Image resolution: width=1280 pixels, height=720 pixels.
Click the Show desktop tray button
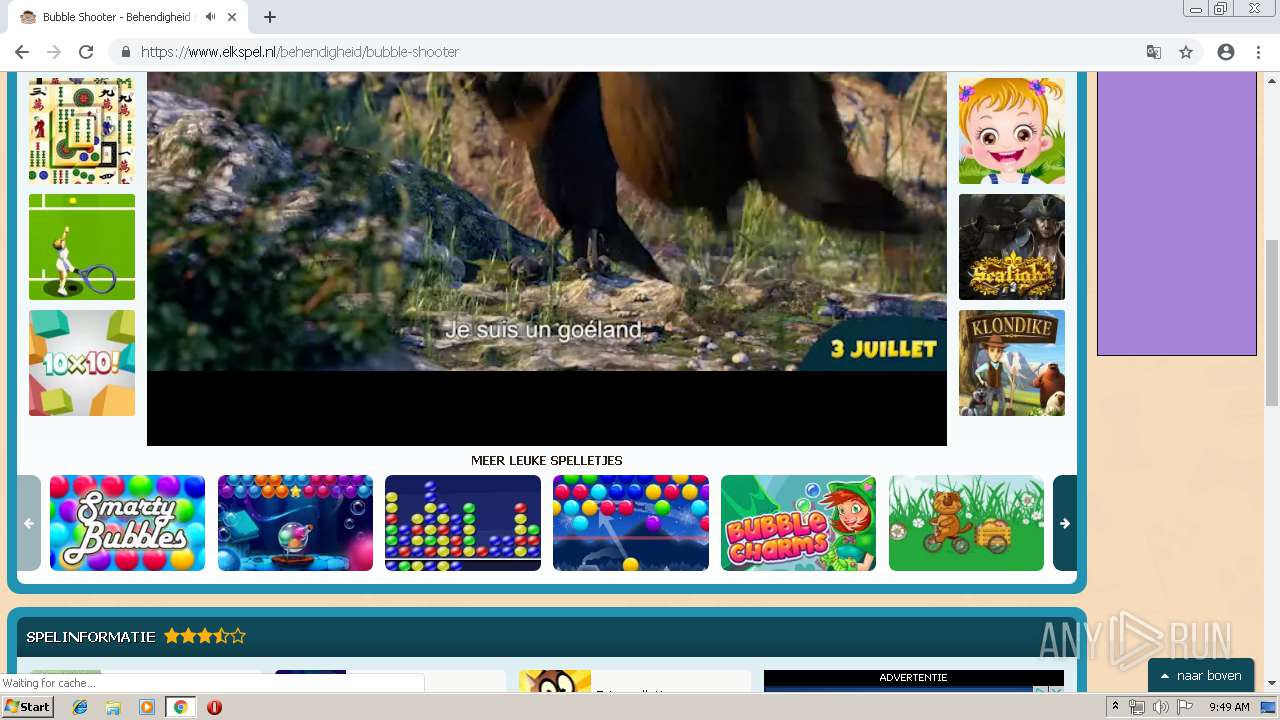[x=1269, y=707]
